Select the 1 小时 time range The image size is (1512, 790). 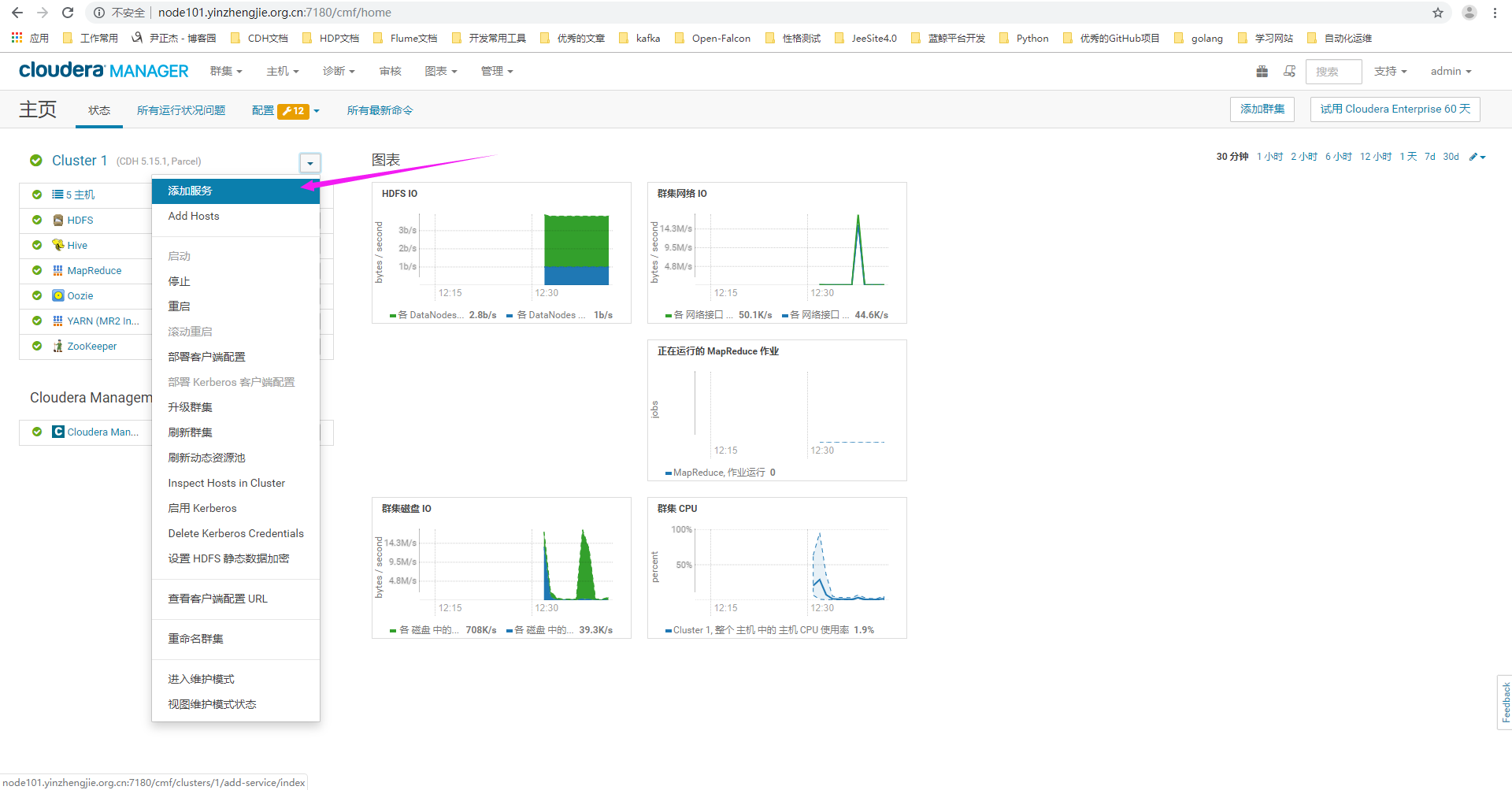[x=1269, y=157]
